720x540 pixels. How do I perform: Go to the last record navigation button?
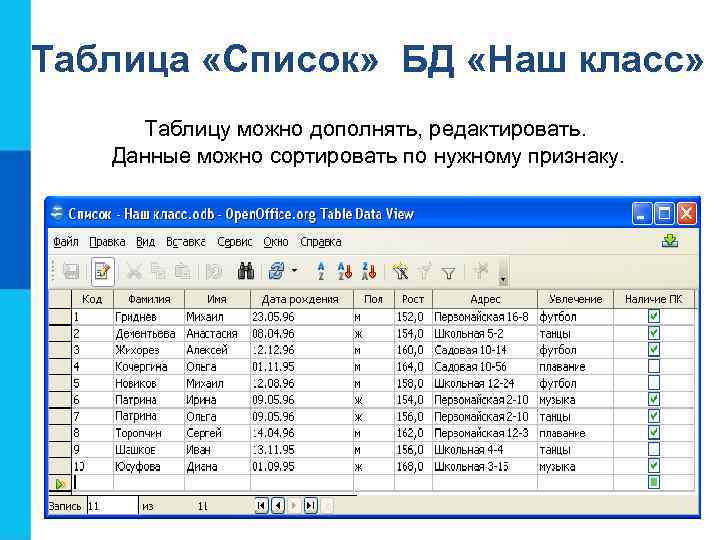(x=310, y=506)
